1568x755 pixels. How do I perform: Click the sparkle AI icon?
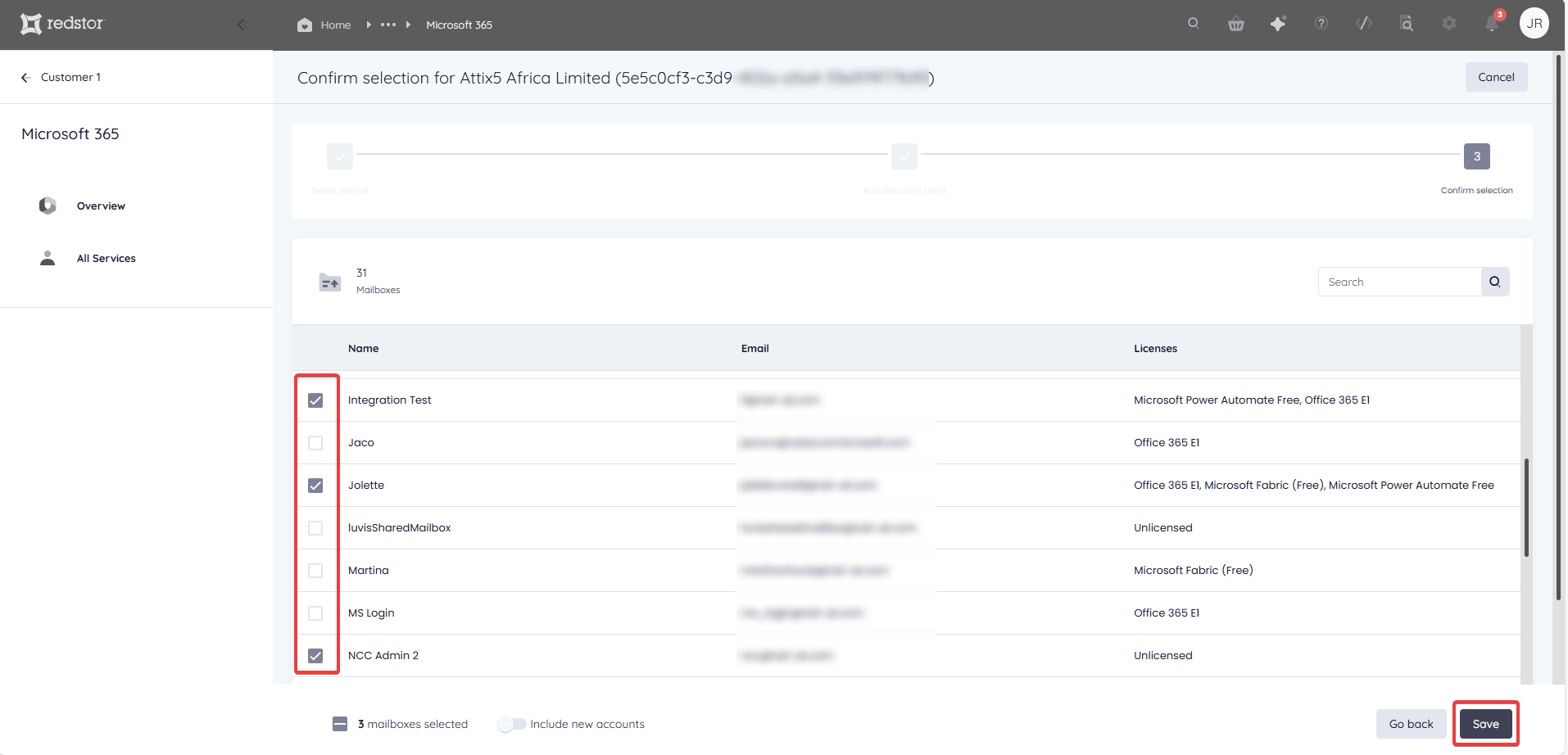tap(1279, 24)
